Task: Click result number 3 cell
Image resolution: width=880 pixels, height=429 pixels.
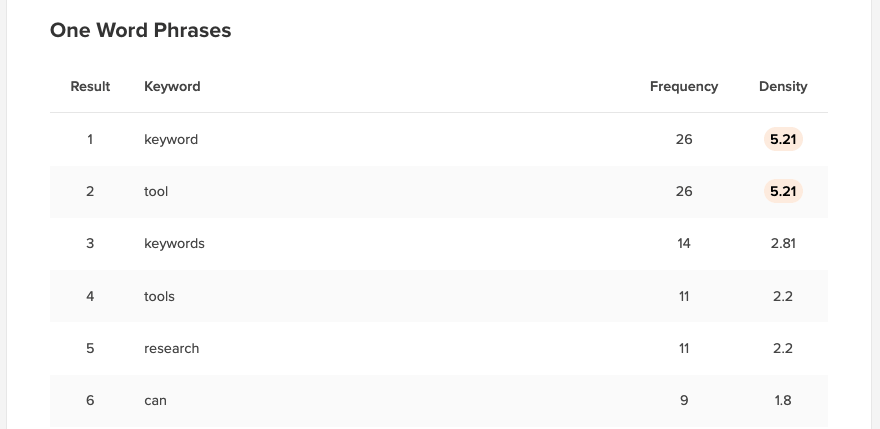Action: click(x=90, y=244)
